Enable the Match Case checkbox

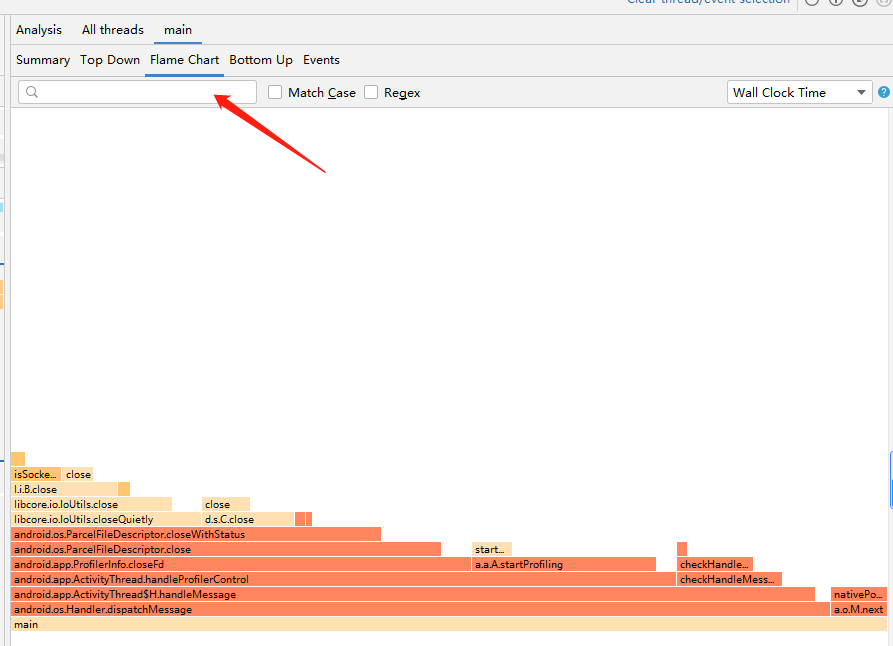(275, 91)
